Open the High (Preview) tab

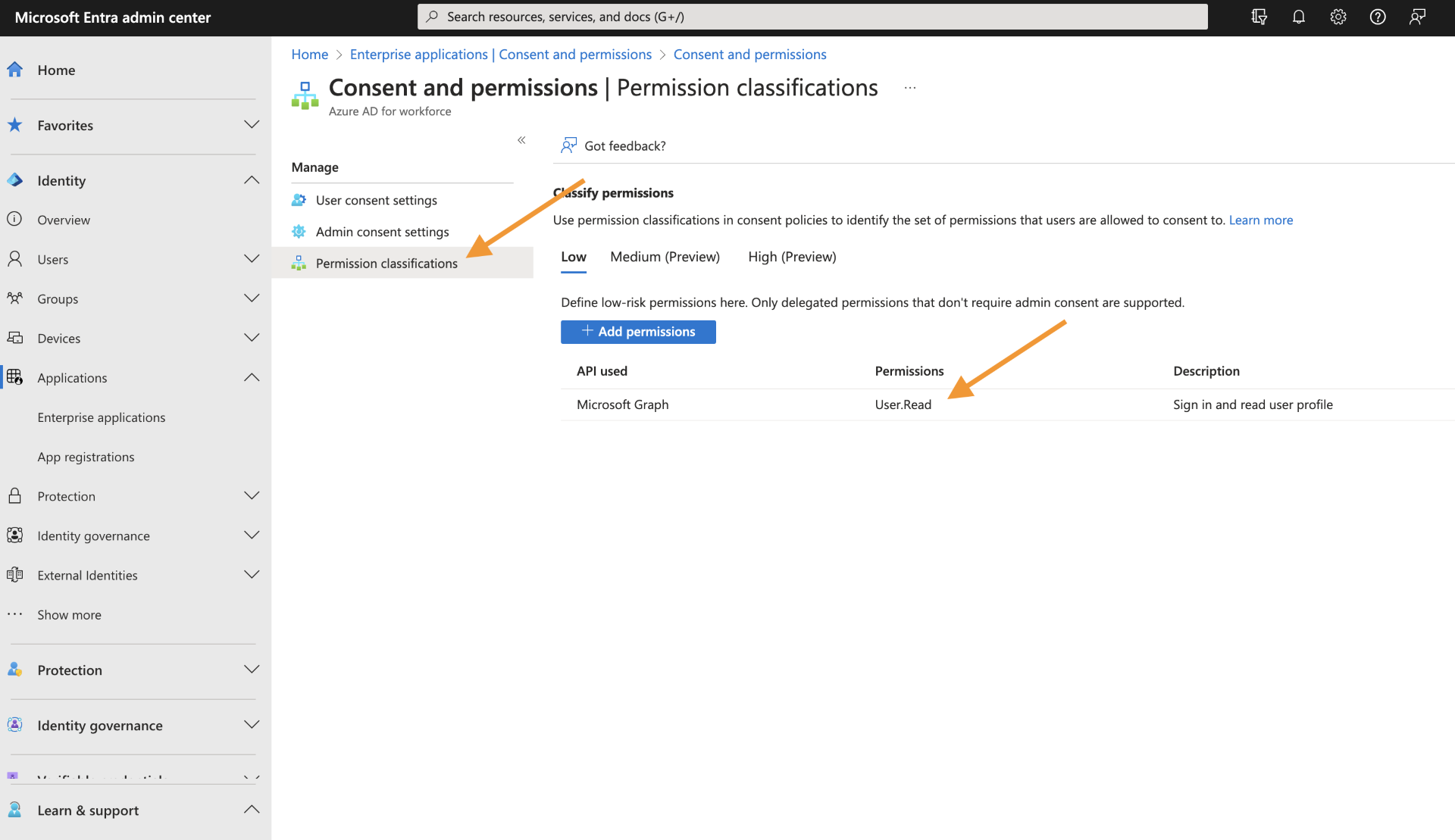(791, 257)
